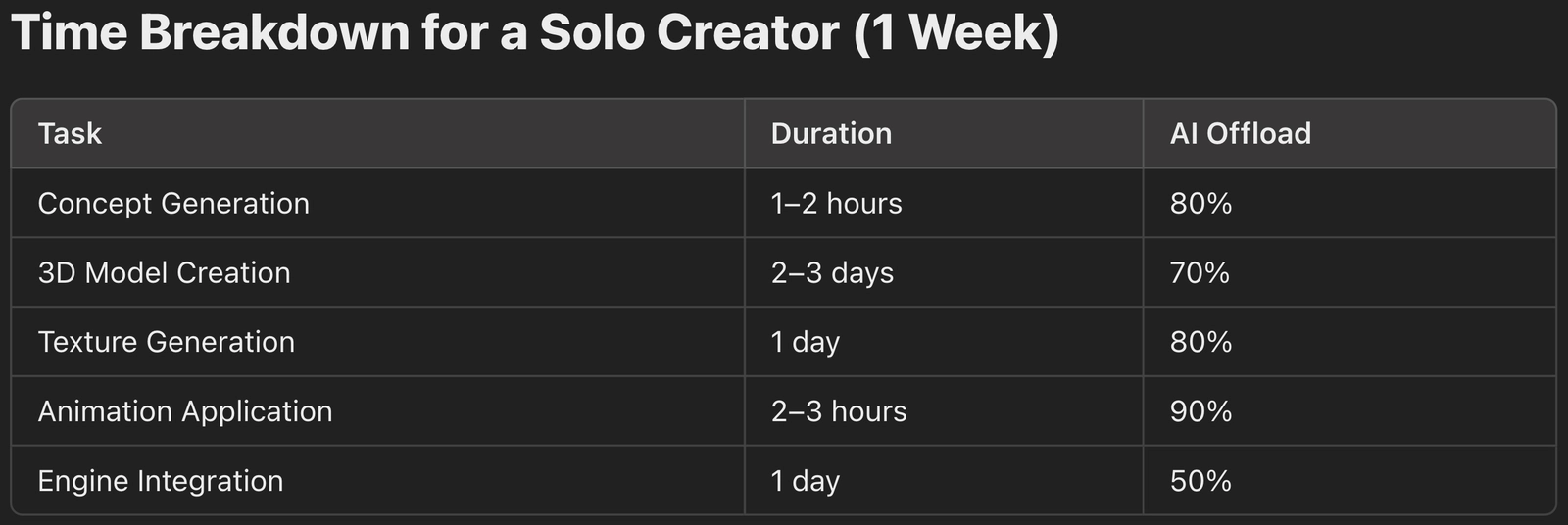Click the 80% offload for Texture Generation
The image size is (1568, 525).
click(1200, 342)
